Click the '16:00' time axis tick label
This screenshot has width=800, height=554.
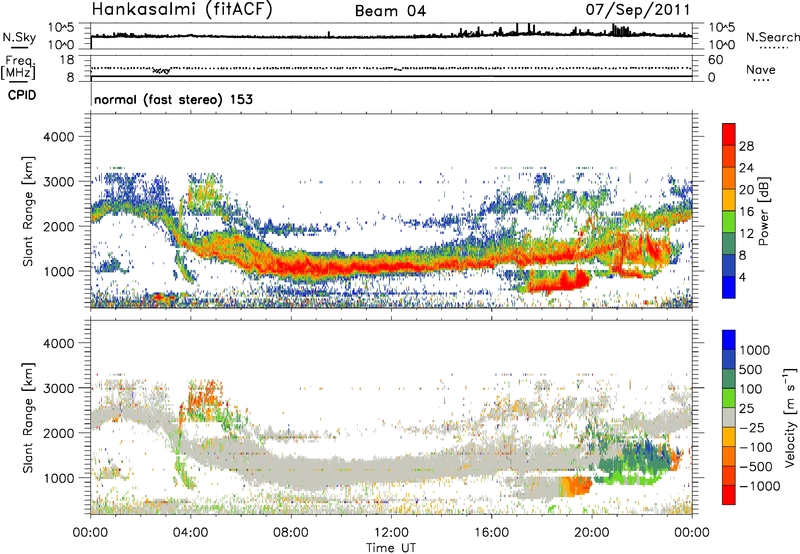click(492, 533)
